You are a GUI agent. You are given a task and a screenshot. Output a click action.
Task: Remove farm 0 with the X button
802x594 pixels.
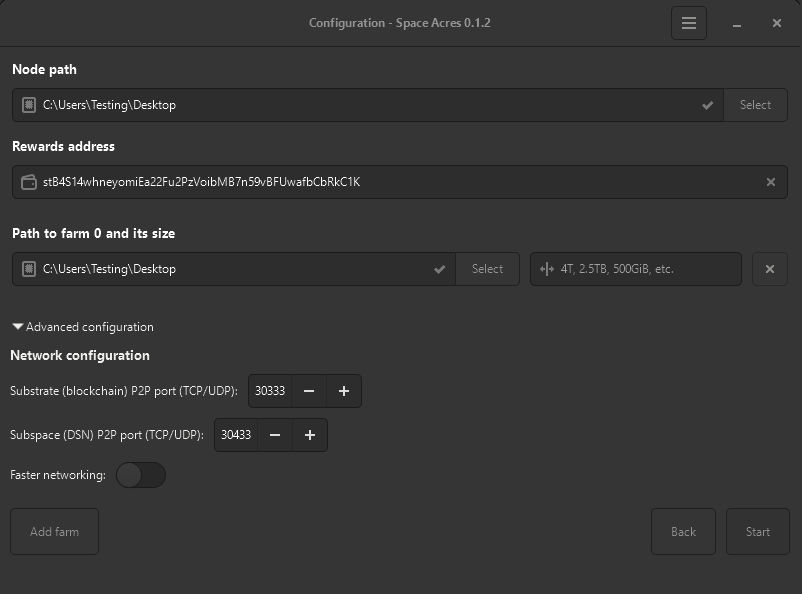769,269
